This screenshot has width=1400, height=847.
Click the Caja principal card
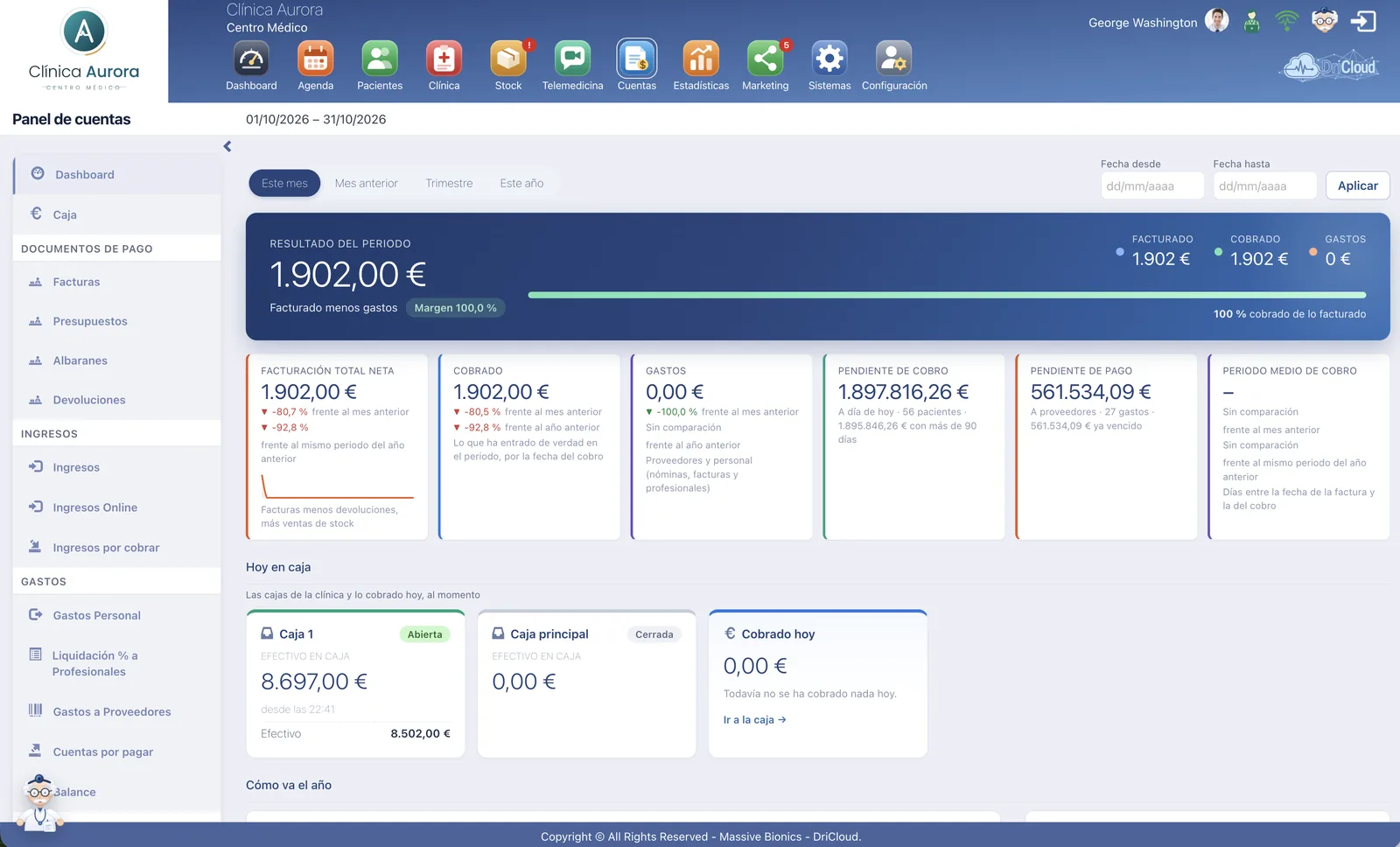pyautogui.click(x=586, y=683)
